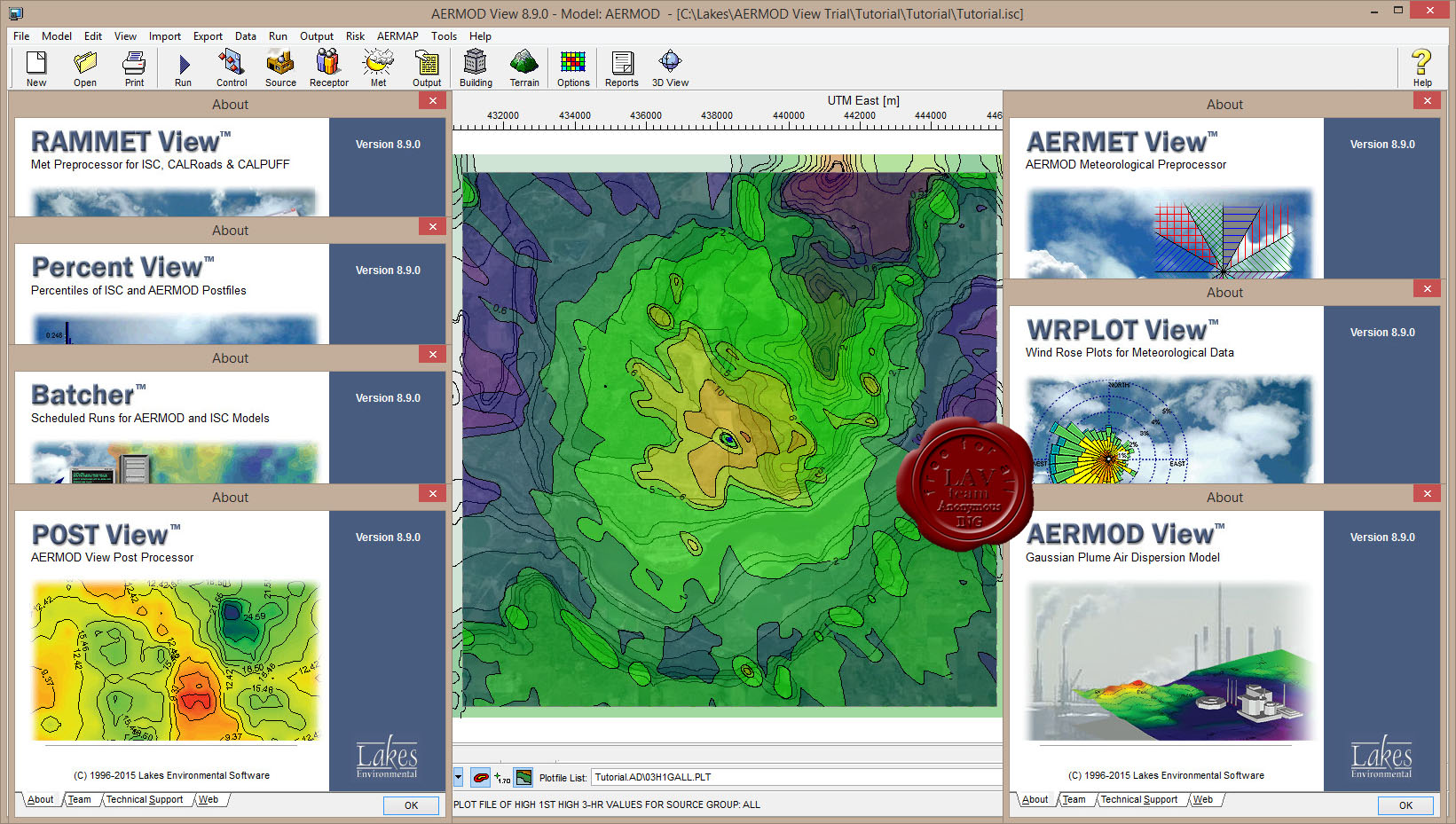Image resolution: width=1456 pixels, height=824 pixels.
Task: Close the Percent View About dialog
Action: coord(432,227)
